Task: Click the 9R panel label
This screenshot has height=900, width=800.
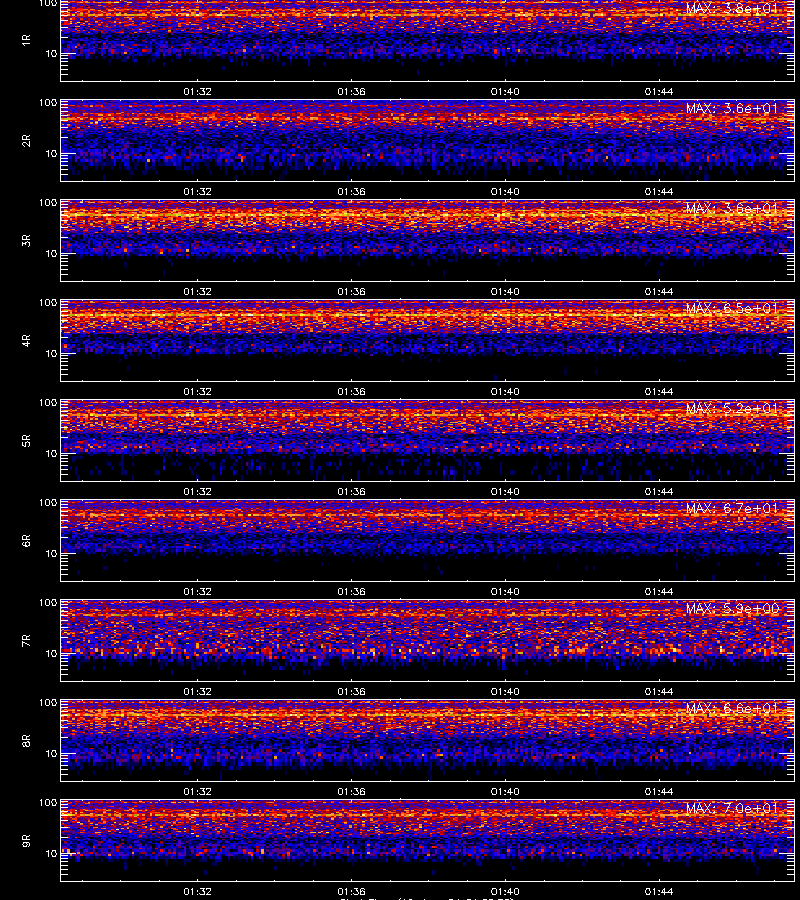Action: coord(26,841)
